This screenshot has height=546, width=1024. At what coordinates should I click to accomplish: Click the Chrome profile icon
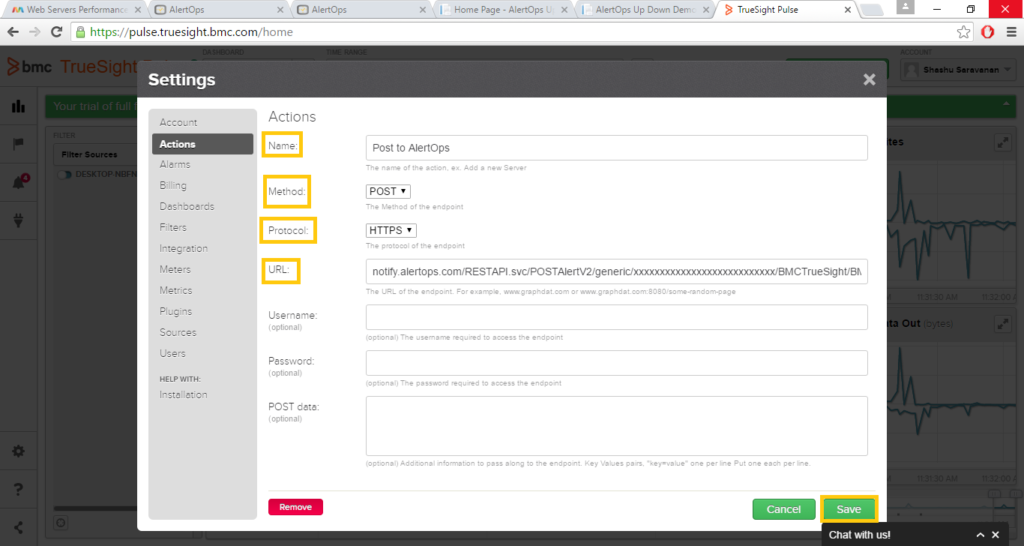pyautogui.click(x=905, y=7)
